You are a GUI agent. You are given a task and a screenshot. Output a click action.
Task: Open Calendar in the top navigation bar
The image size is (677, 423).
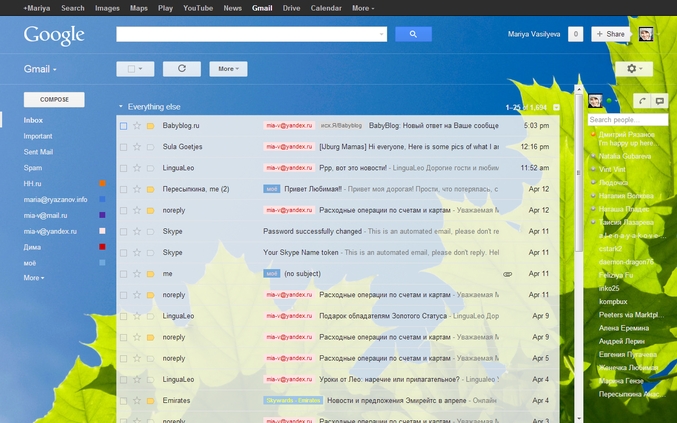point(324,7)
